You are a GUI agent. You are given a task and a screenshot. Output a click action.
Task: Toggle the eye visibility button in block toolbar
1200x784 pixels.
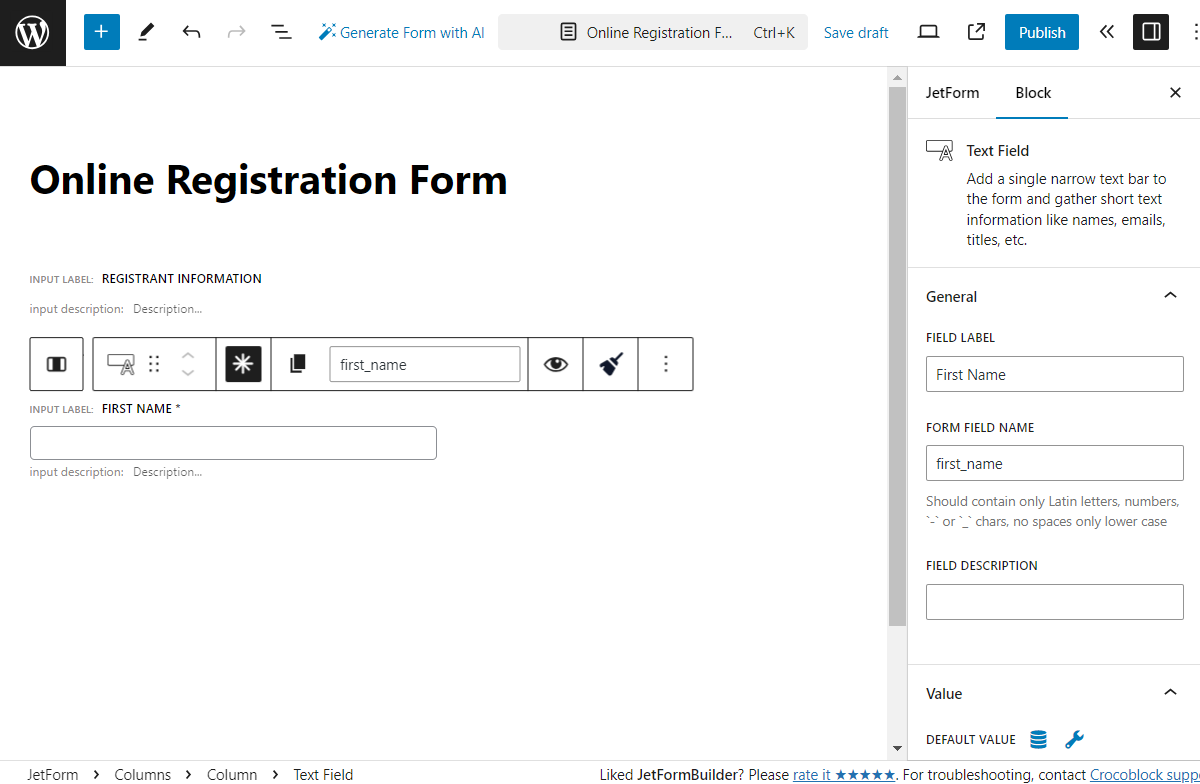tap(555, 364)
